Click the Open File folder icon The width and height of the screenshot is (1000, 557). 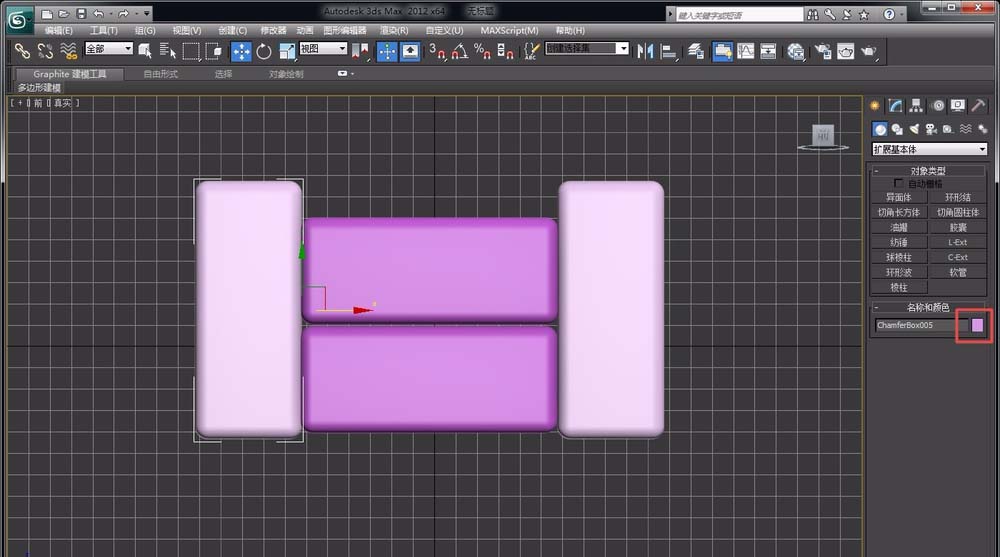tap(64, 13)
